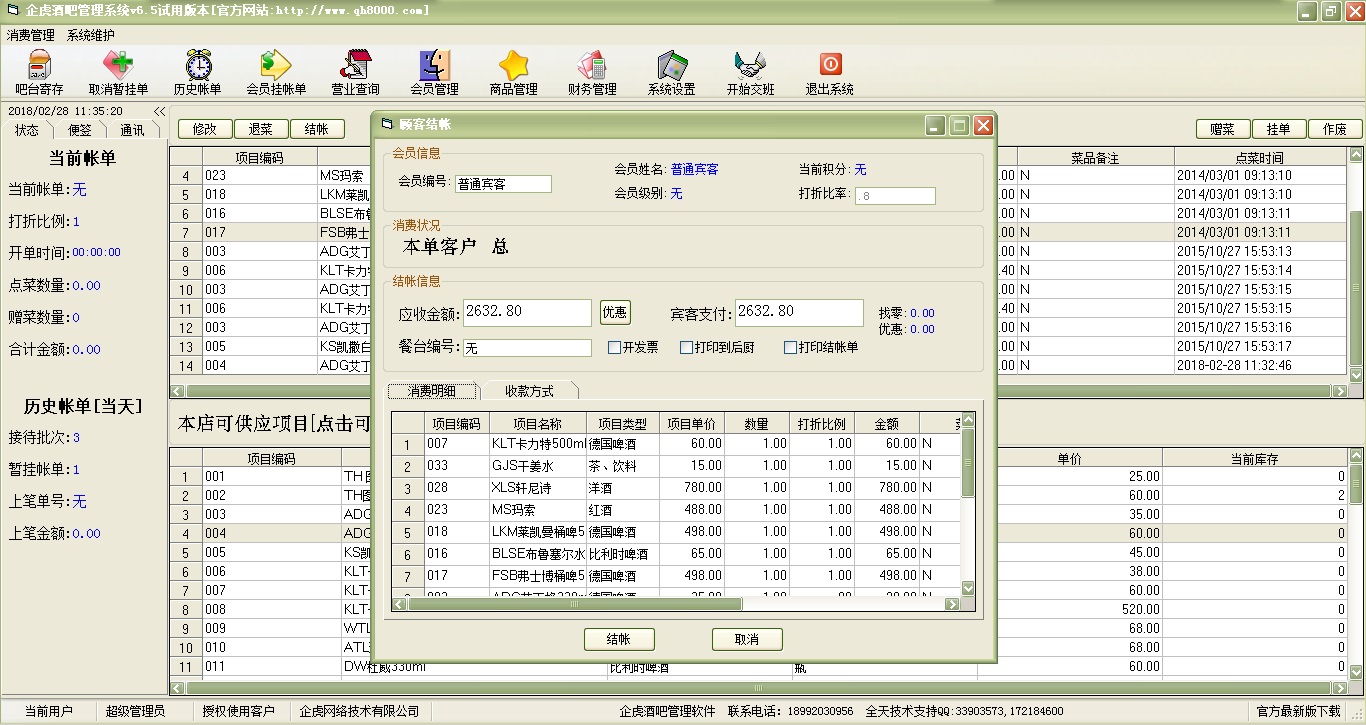This screenshot has width=1366, height=725.
Task: Enable the 开发票 checkbox
Action: click(x=615, y=348)
